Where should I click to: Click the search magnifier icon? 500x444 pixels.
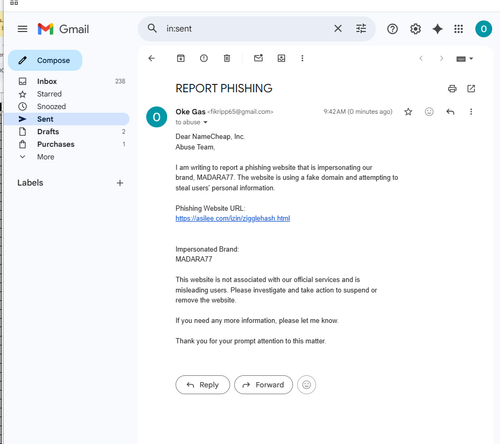click(x=152, y=29)
